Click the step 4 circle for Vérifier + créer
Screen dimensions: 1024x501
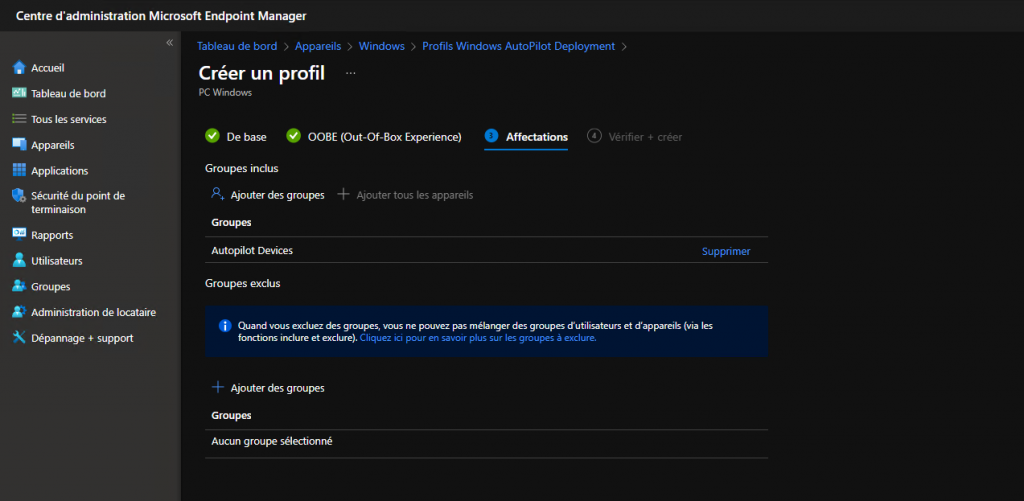pyautogui.click(x=594, y=136)
